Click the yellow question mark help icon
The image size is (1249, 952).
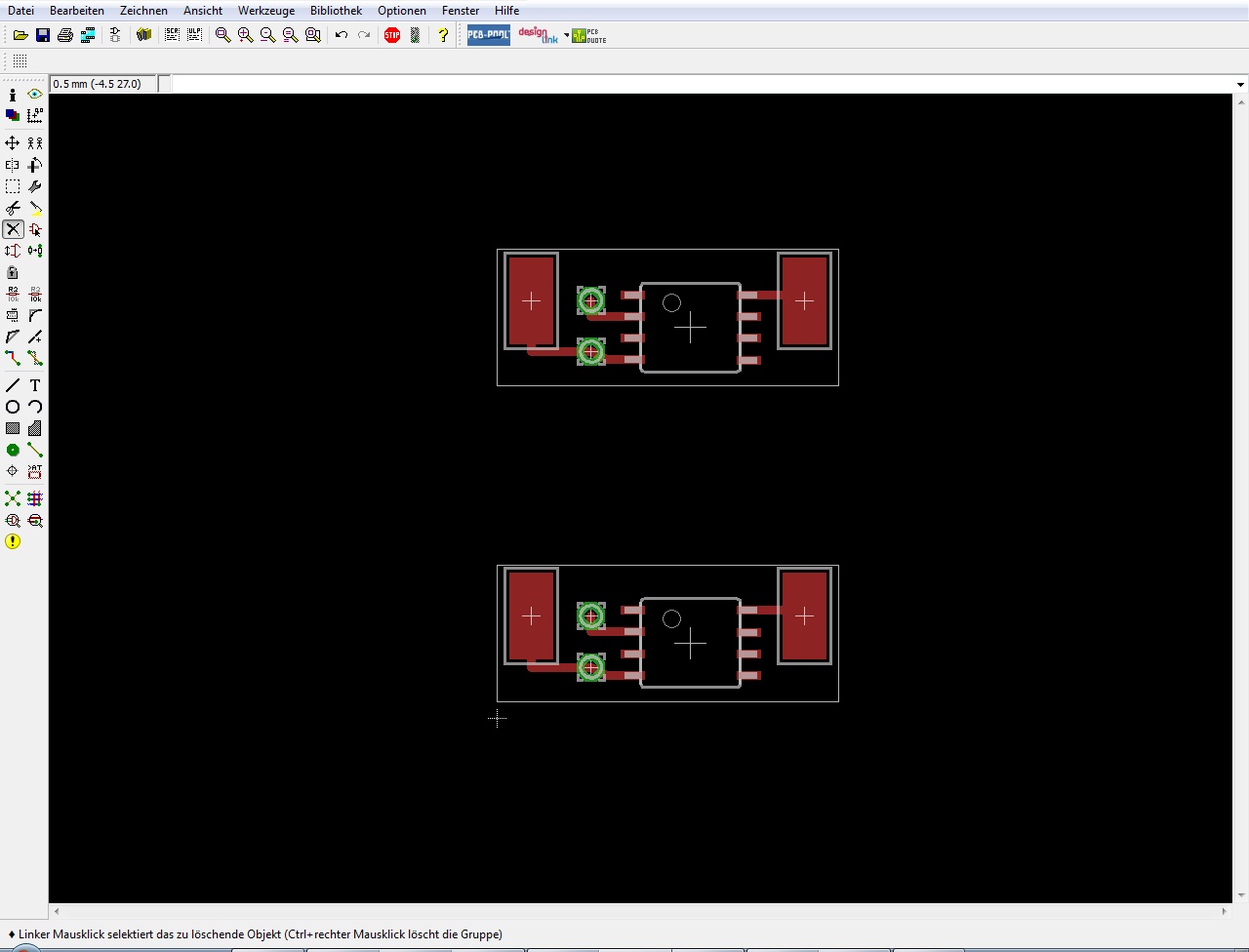(x=443, y=35)
